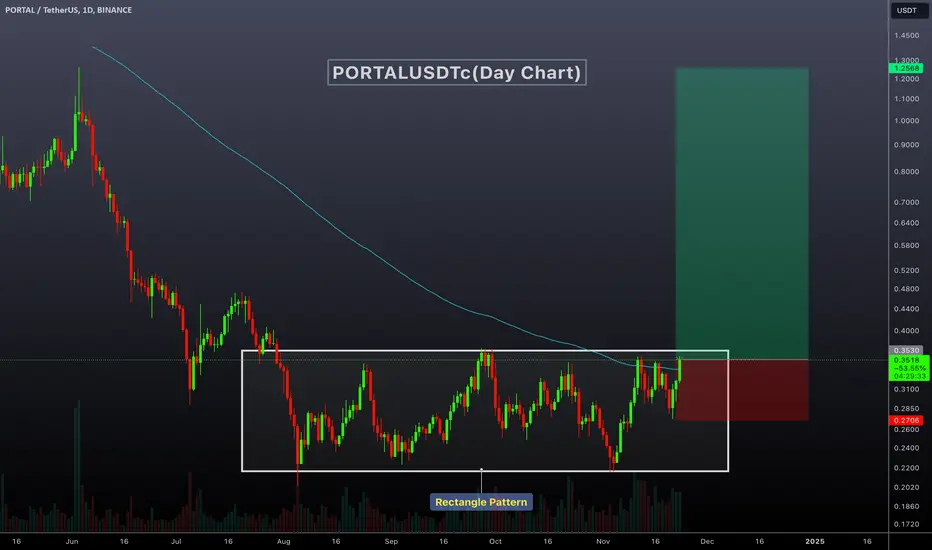Click the 0.8000 price scale value
Image resolution: width=932 pixels, height=550 pixels.
coord(906,172)
